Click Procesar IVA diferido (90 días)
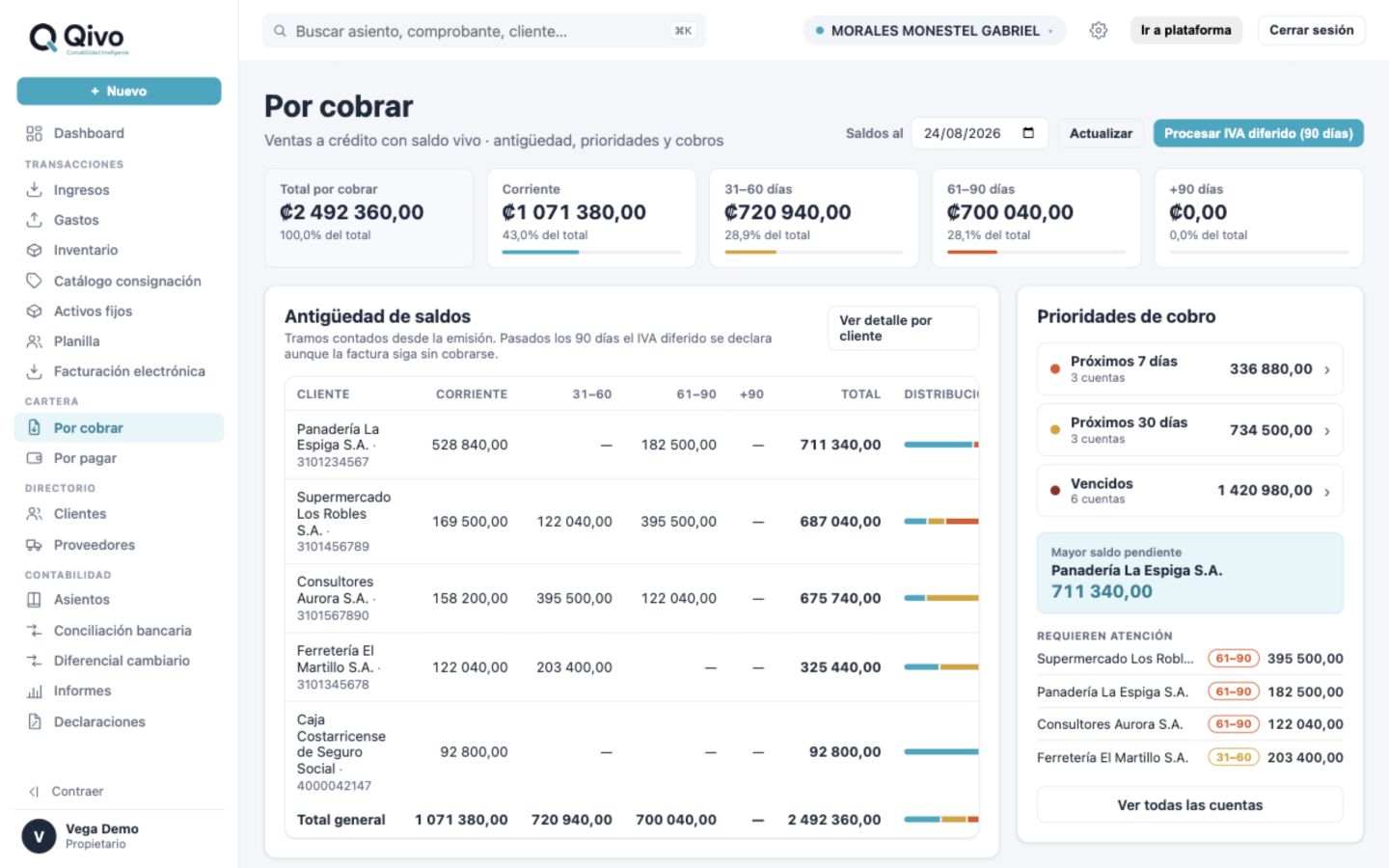This screenshot has height=868, width=1389. click(x=1258, y=133)
